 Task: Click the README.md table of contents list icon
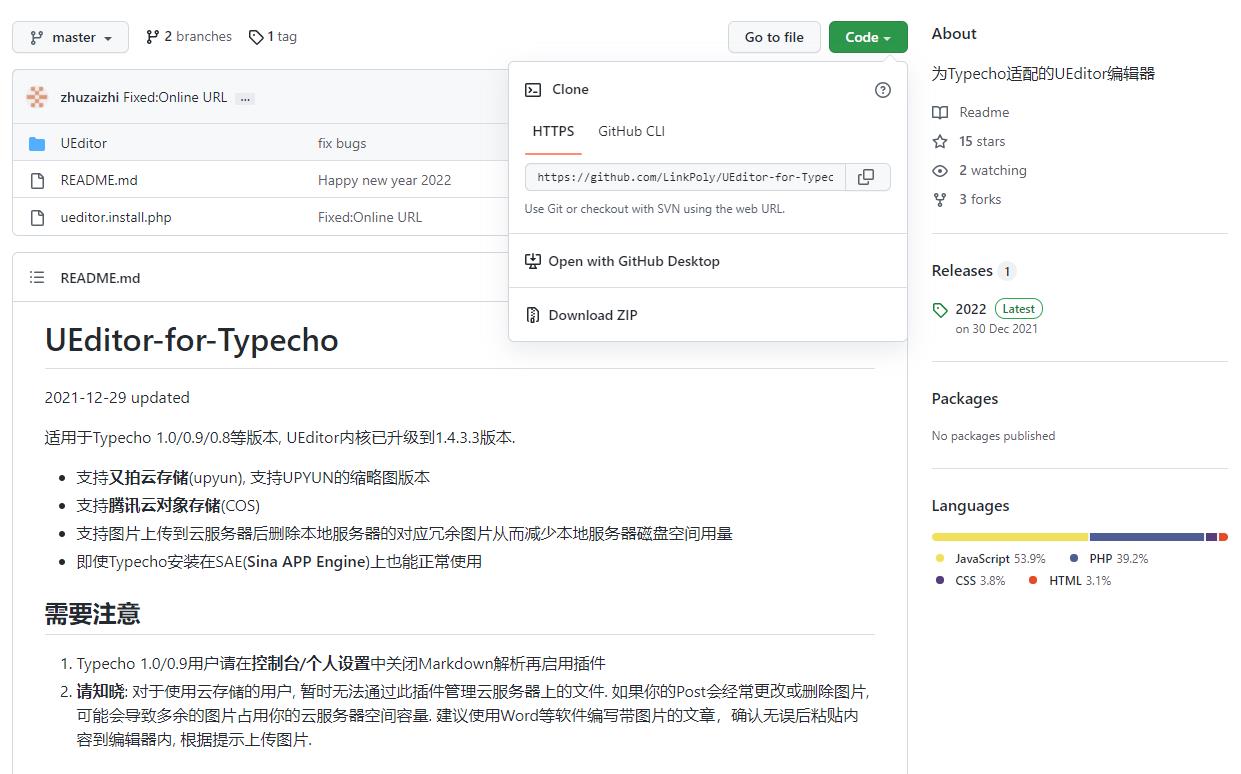click(x=37, y=278)
